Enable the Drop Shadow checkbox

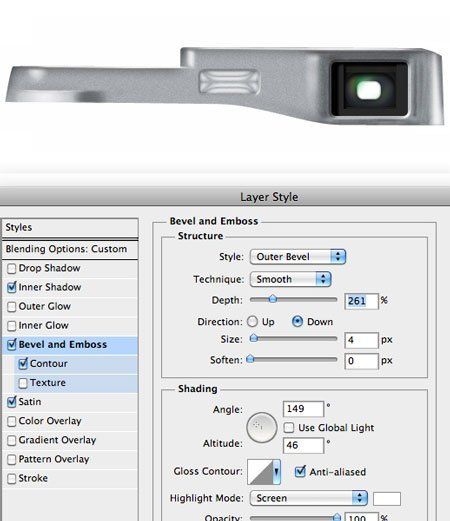[x=12, y=269]
